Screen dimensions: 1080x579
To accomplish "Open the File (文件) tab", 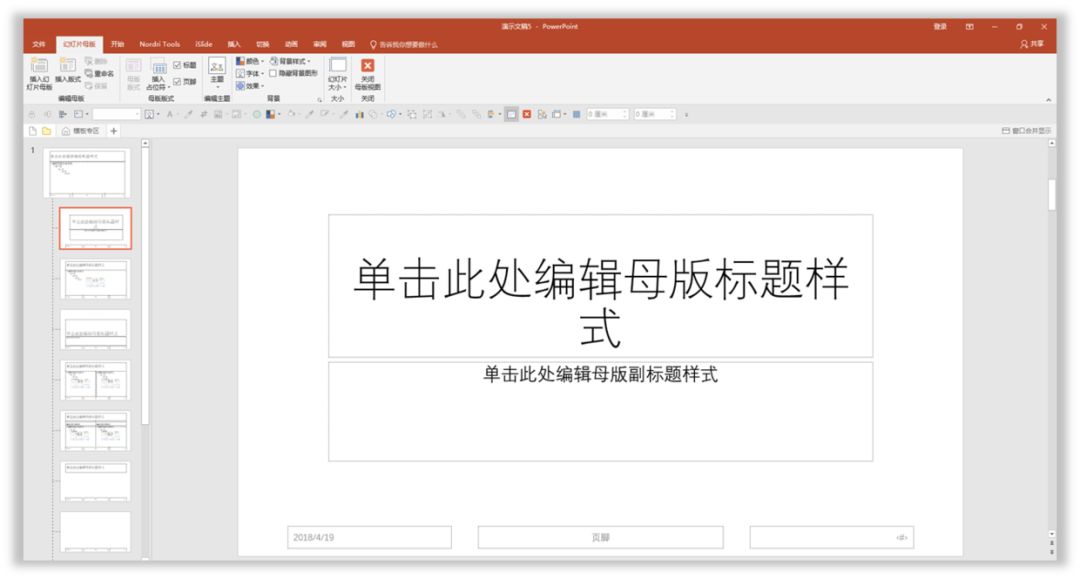I will click(x=39, y=44).
